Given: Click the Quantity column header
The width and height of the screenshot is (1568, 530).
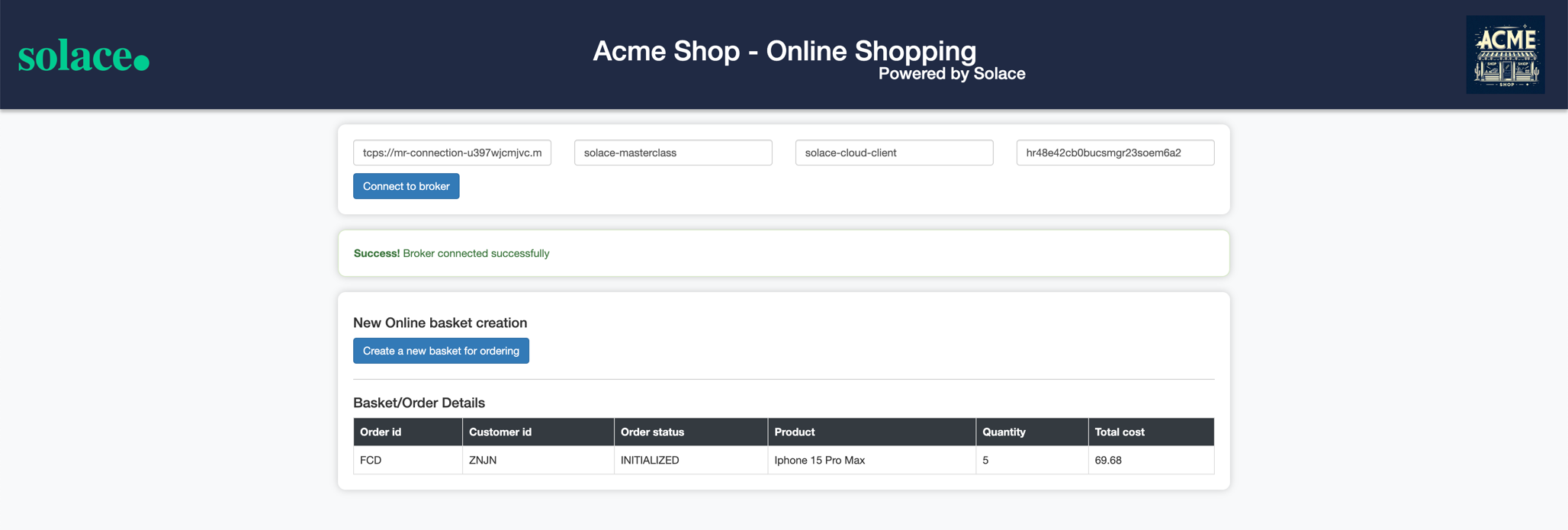Looking at the screenshot, I should pyautogui.click(x=1004, y=432).
